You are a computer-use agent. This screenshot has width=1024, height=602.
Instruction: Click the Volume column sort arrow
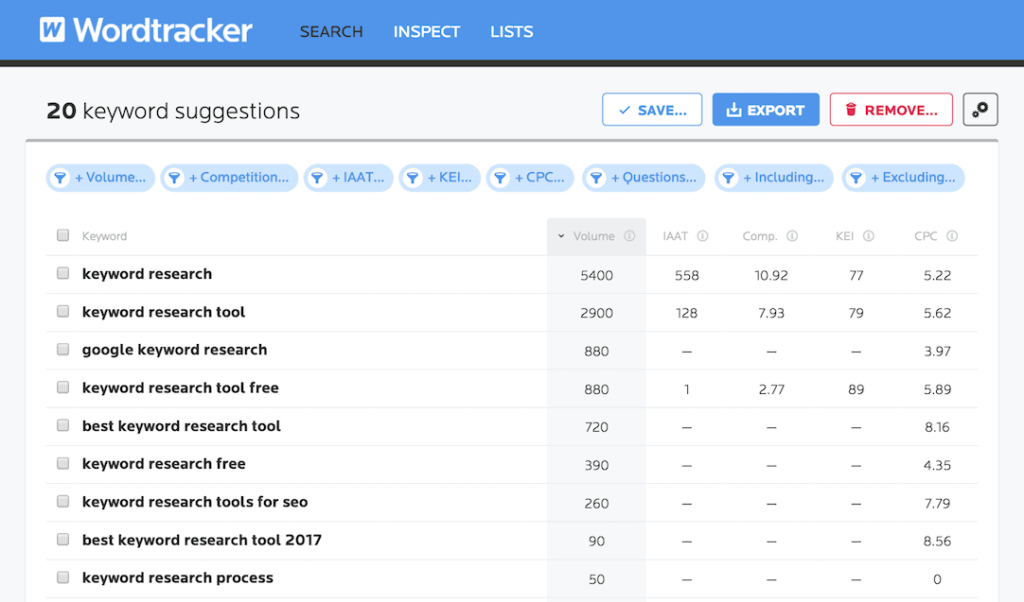tap(561, 236)
